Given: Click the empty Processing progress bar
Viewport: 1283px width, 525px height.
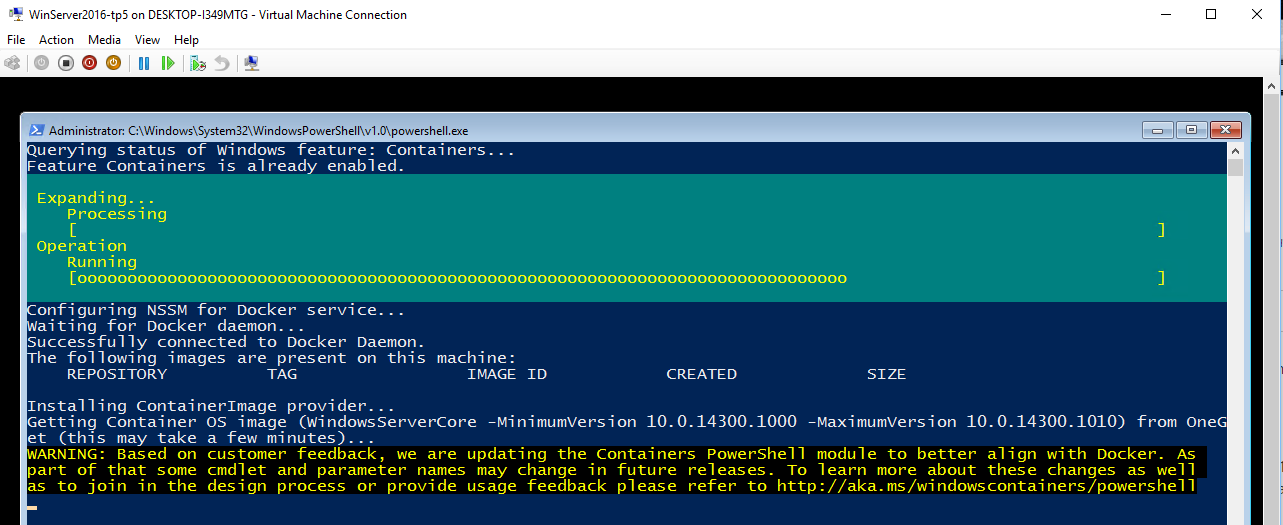Looking at the screenshot, I should point(616,230).
